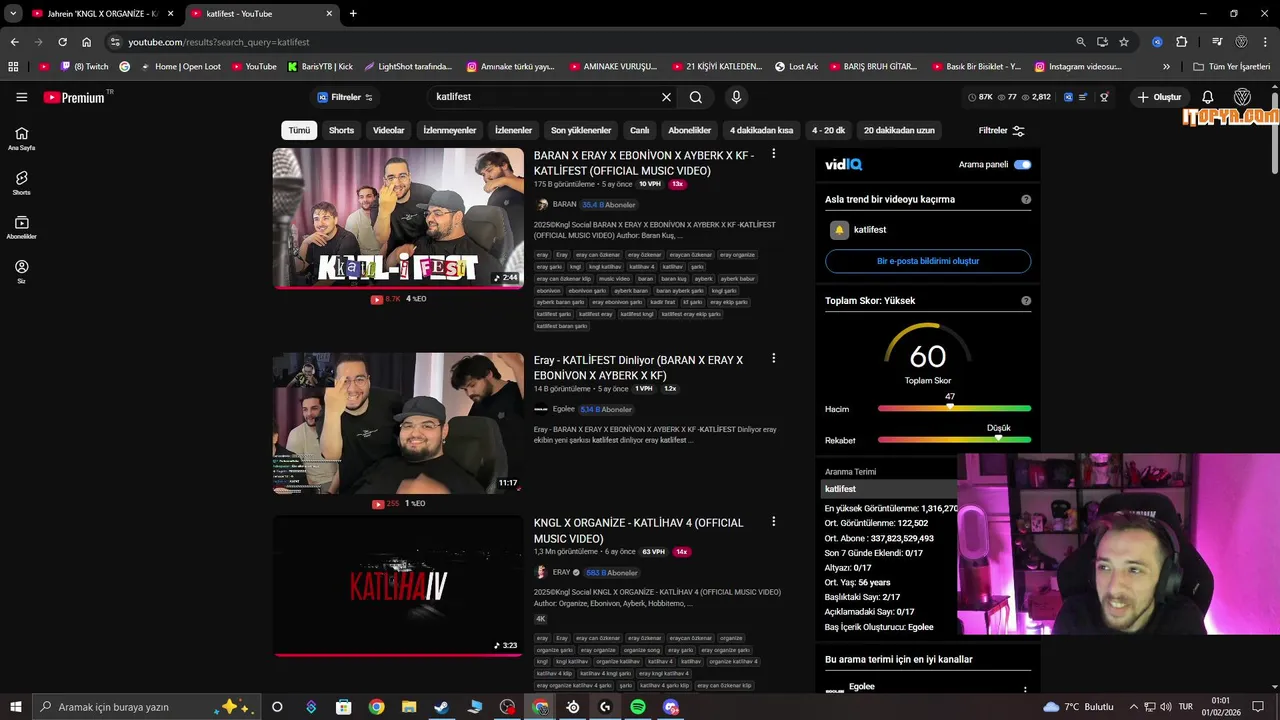This screenshot has height=720, width=1280.
Task: Open Chrome media control icon
Action: [1217, 42]
